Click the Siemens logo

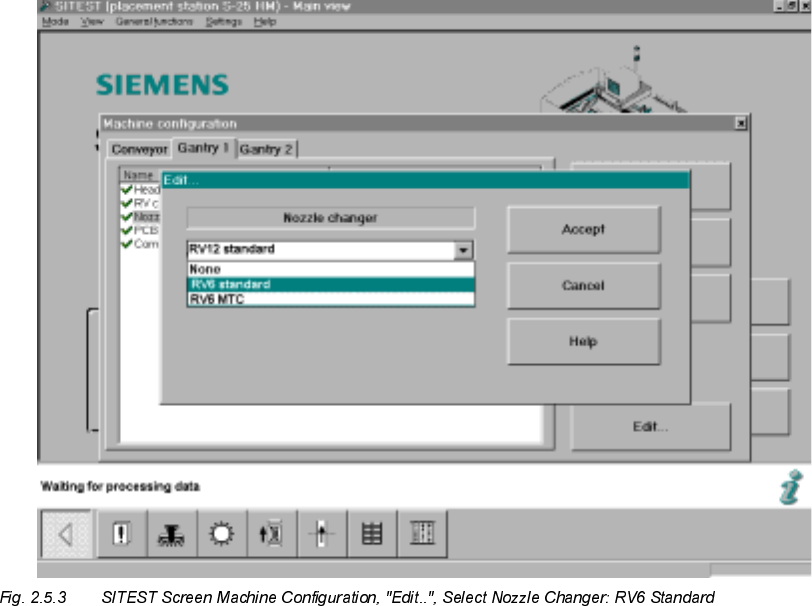[x=162, y=85]
